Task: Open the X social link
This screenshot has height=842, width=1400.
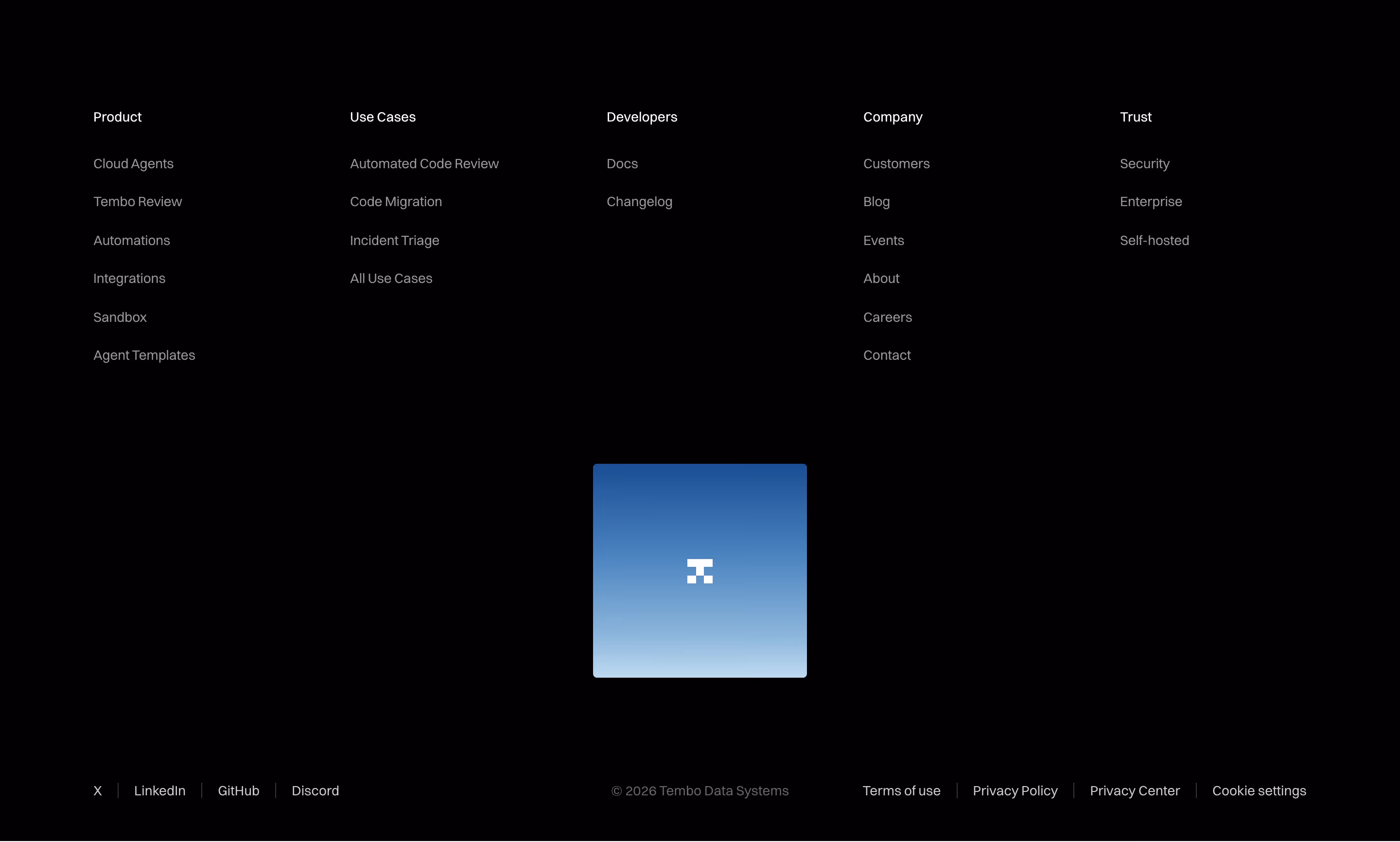Action: [x=98, y=790]
